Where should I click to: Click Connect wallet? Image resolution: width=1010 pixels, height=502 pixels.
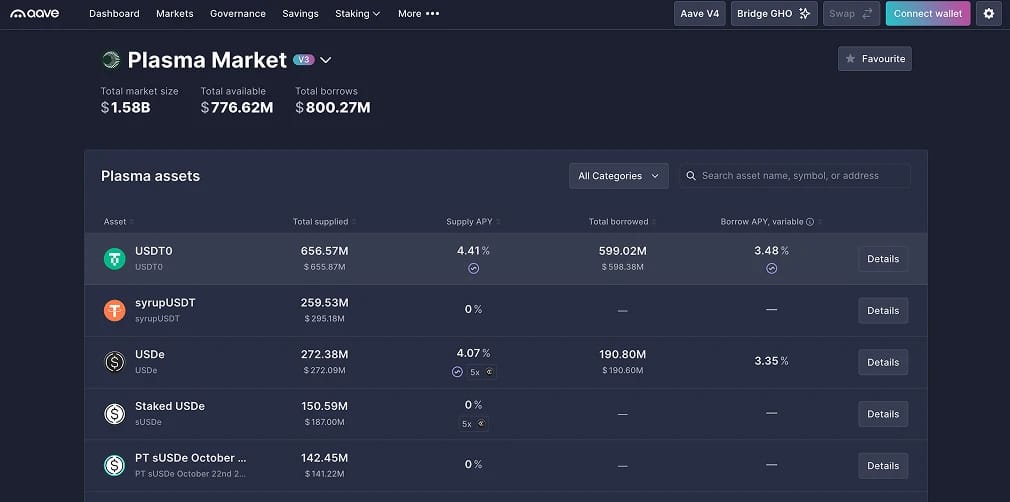(x=928, y=14)
